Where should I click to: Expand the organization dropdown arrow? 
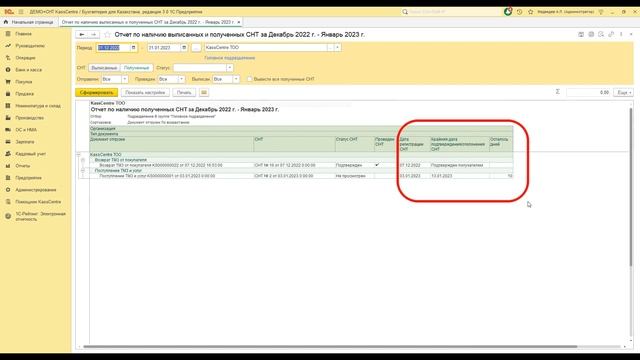pos(338,48)
